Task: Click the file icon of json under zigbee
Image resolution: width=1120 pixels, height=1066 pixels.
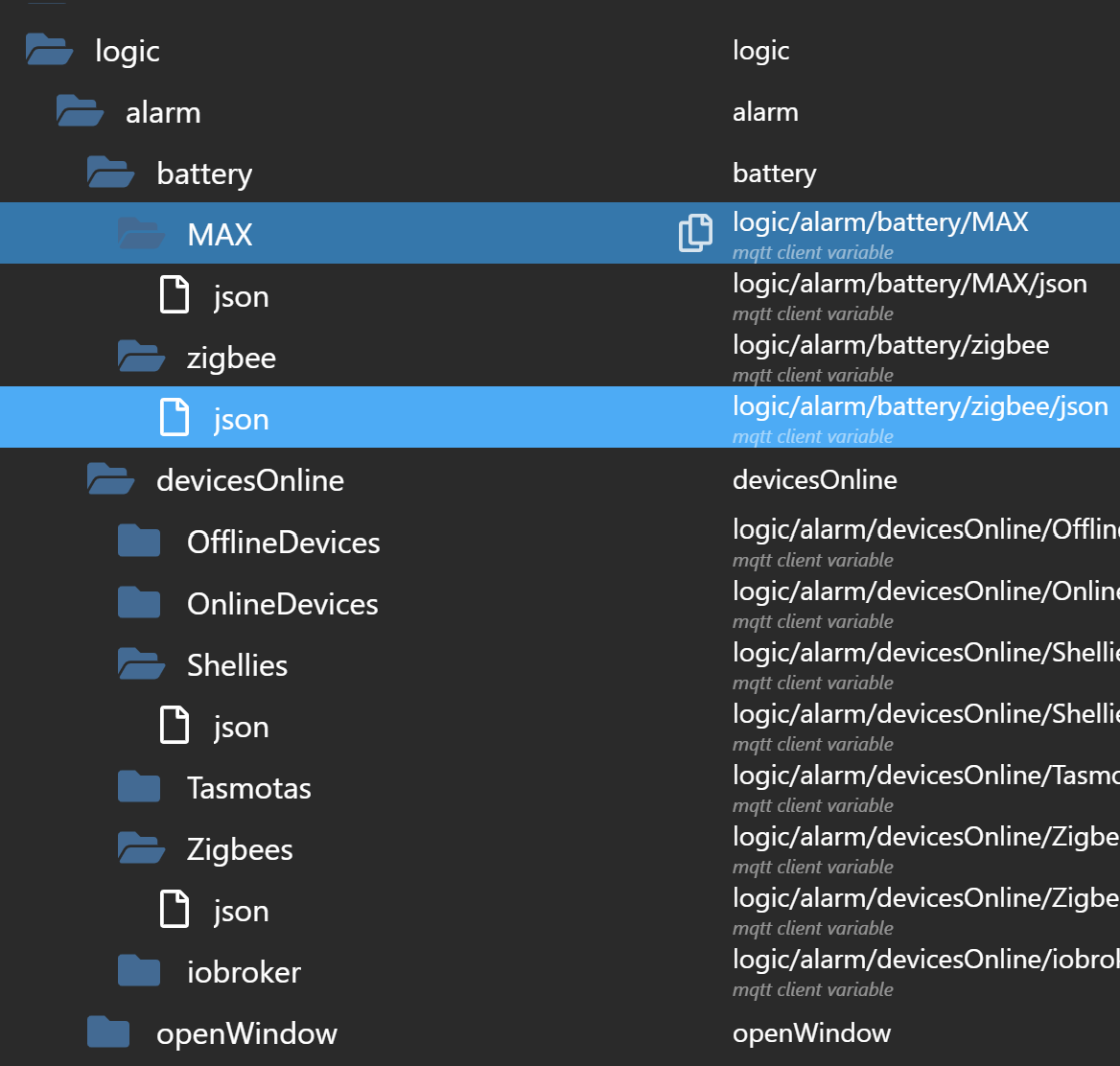Action: [174, 418]
